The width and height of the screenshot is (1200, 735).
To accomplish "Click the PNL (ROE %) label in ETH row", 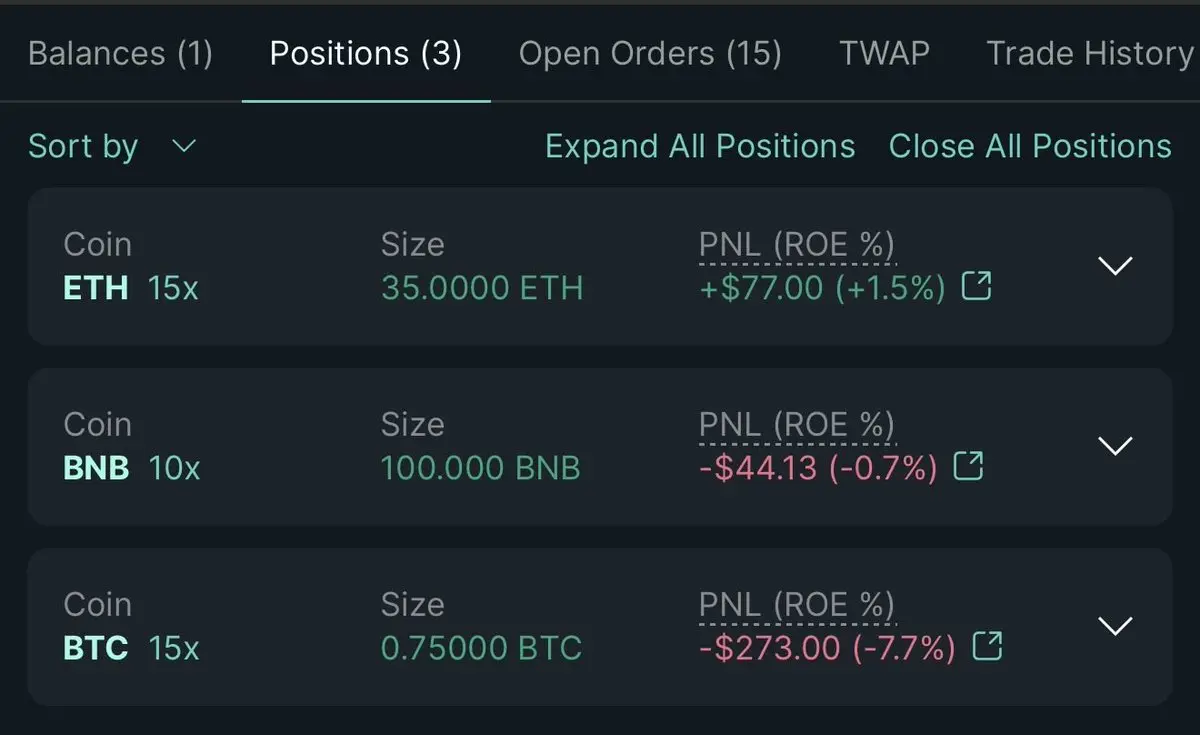I will pyautogui.click(x=797, y=246).
